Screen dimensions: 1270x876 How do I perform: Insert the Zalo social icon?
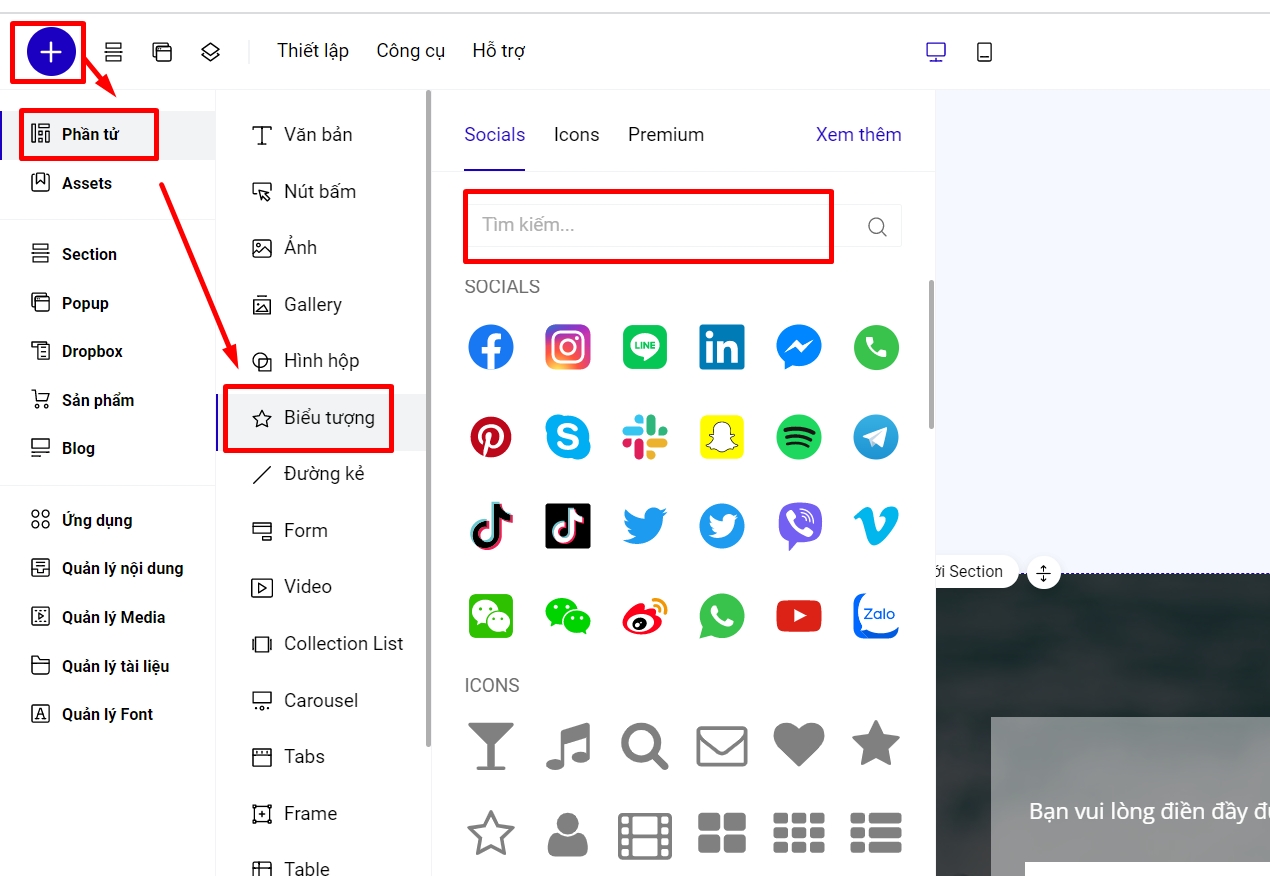(x=876, y=616)
